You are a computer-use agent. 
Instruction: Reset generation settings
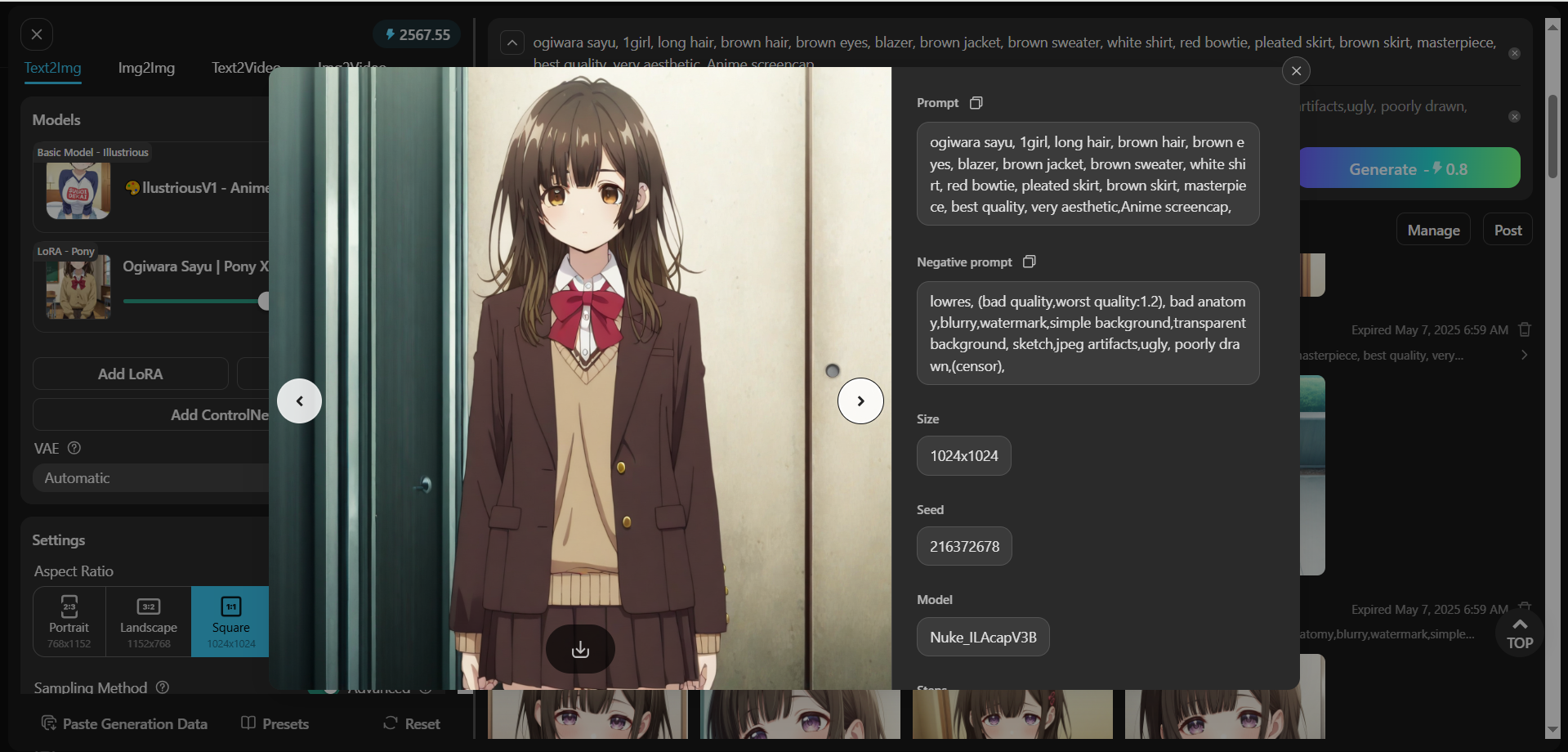(x=411, y=723)
